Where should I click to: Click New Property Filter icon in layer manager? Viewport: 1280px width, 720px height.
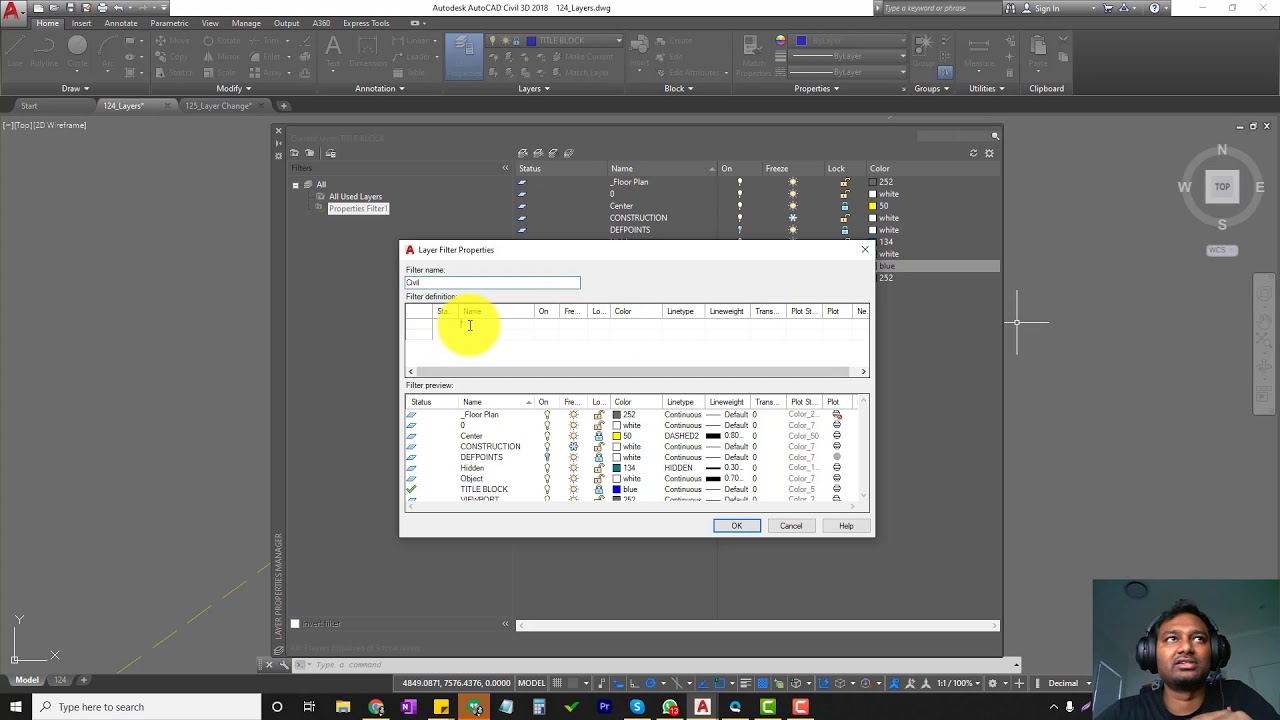pos(294,153)
